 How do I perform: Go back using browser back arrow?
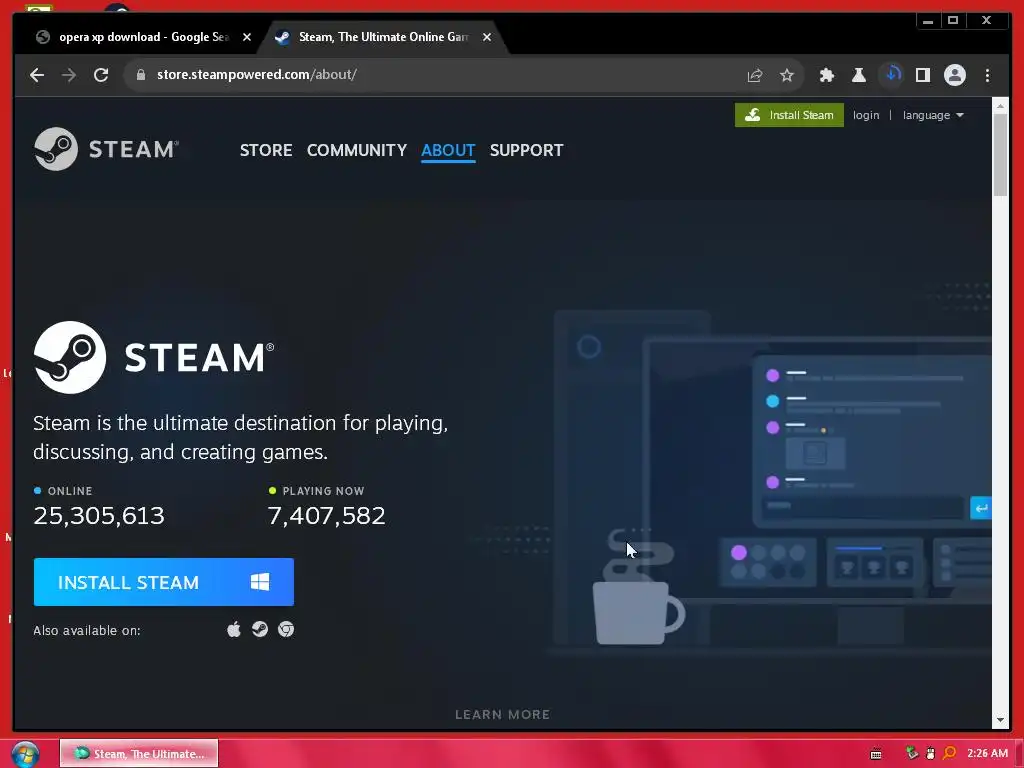click(x=37, y=75)
